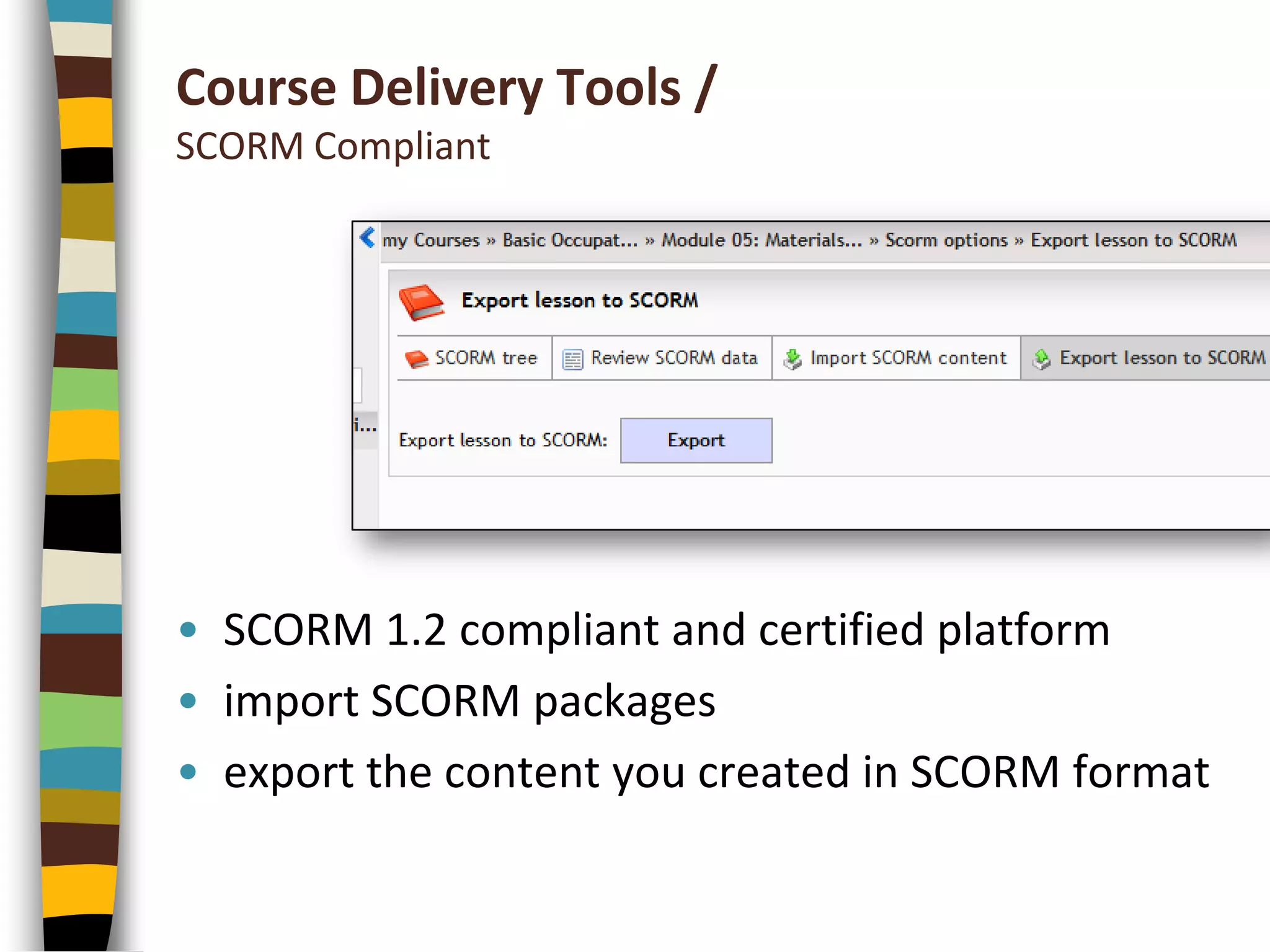Open the SCORM tree tab
Screen dimensions: 1270x952
tap(486, 358)
